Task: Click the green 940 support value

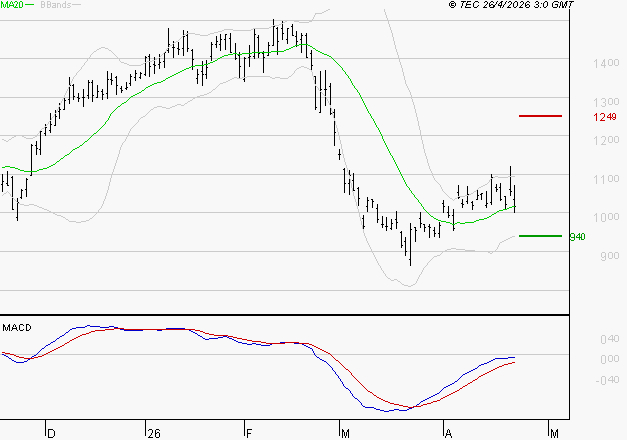Action: click(577, 237)
